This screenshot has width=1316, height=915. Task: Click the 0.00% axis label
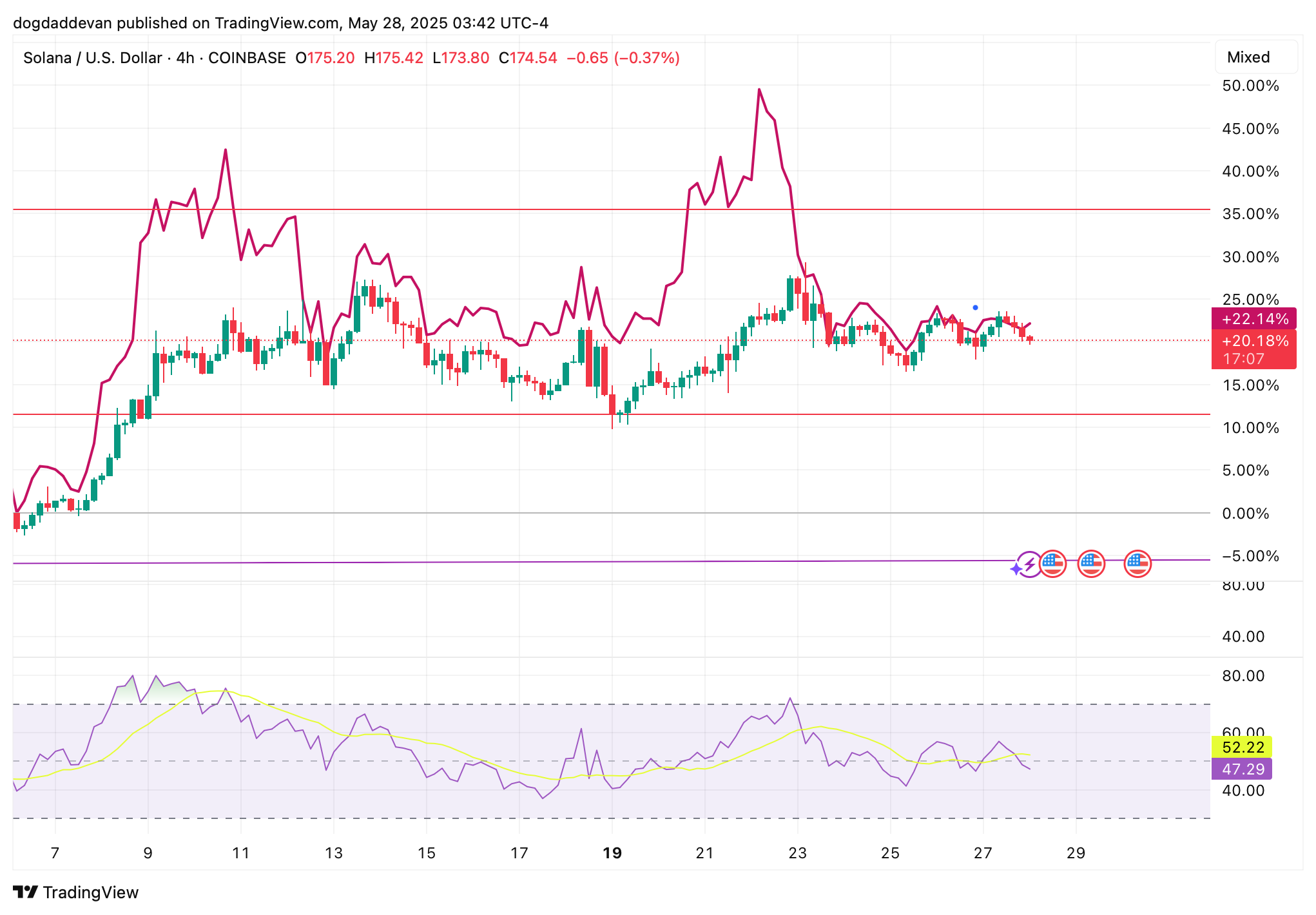(1246, 514)
